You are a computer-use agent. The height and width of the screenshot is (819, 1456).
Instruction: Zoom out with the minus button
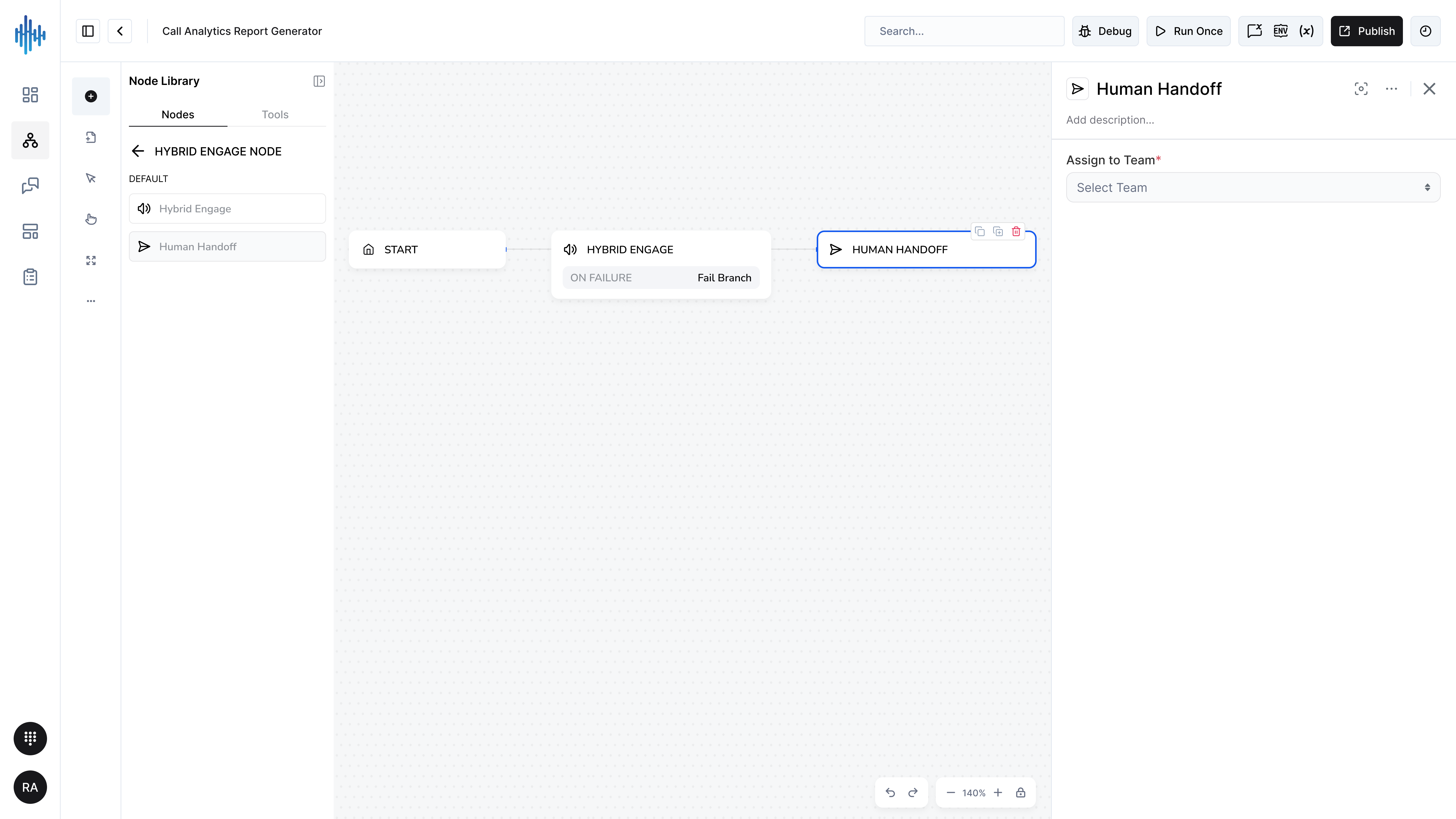pos(951,792)
